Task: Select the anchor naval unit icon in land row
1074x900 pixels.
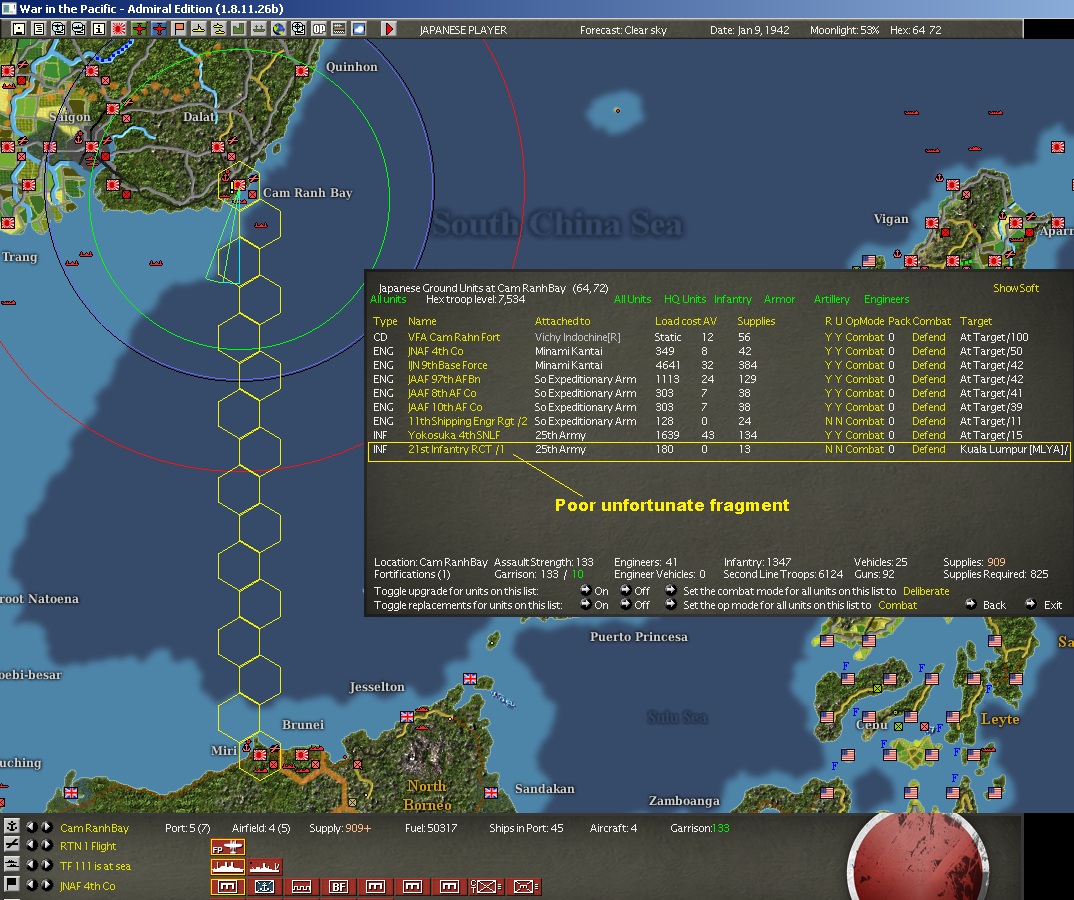Action: [x=264, y=887]
